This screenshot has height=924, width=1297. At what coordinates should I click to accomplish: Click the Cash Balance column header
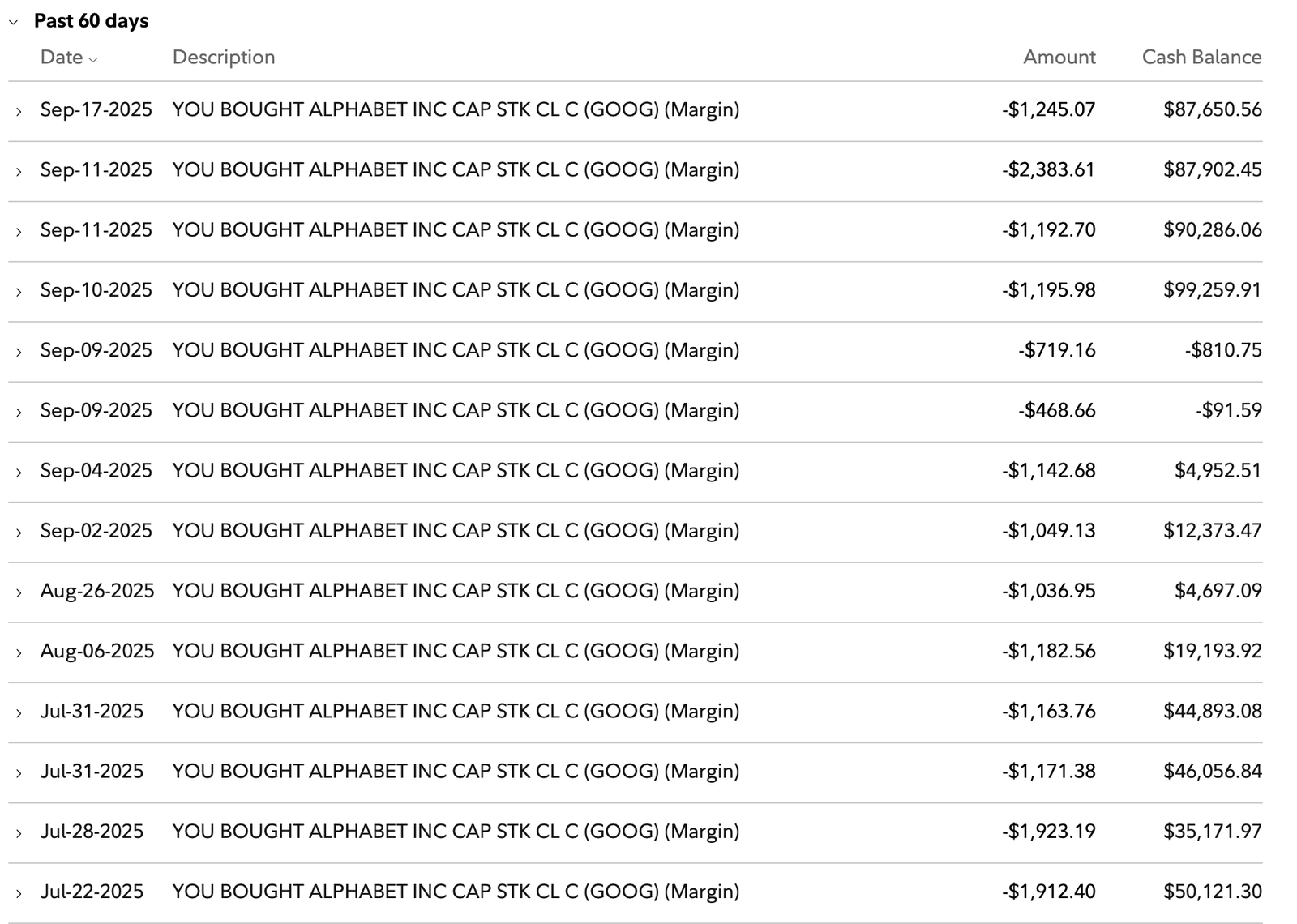click(1201, 58)
